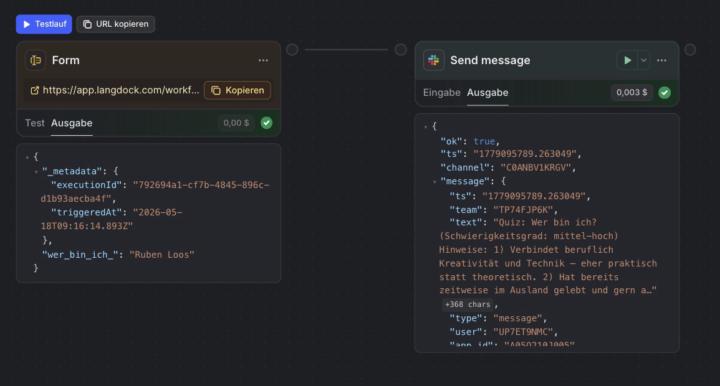This screenshot has height=386, width=720.
Task: Click the Form node green success checkmark
Action: [266, 123]
